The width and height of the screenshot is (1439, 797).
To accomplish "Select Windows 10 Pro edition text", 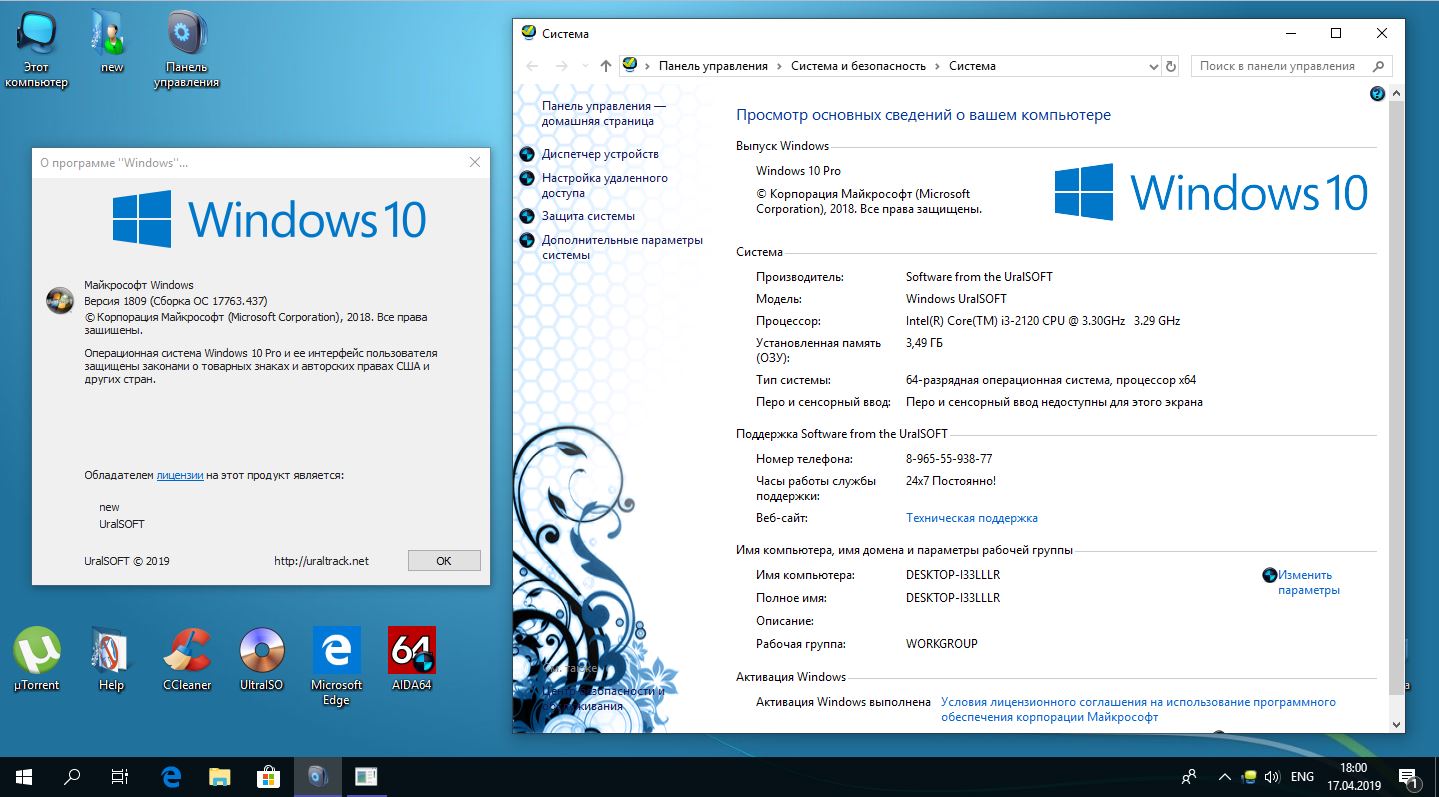I will 798,171.
